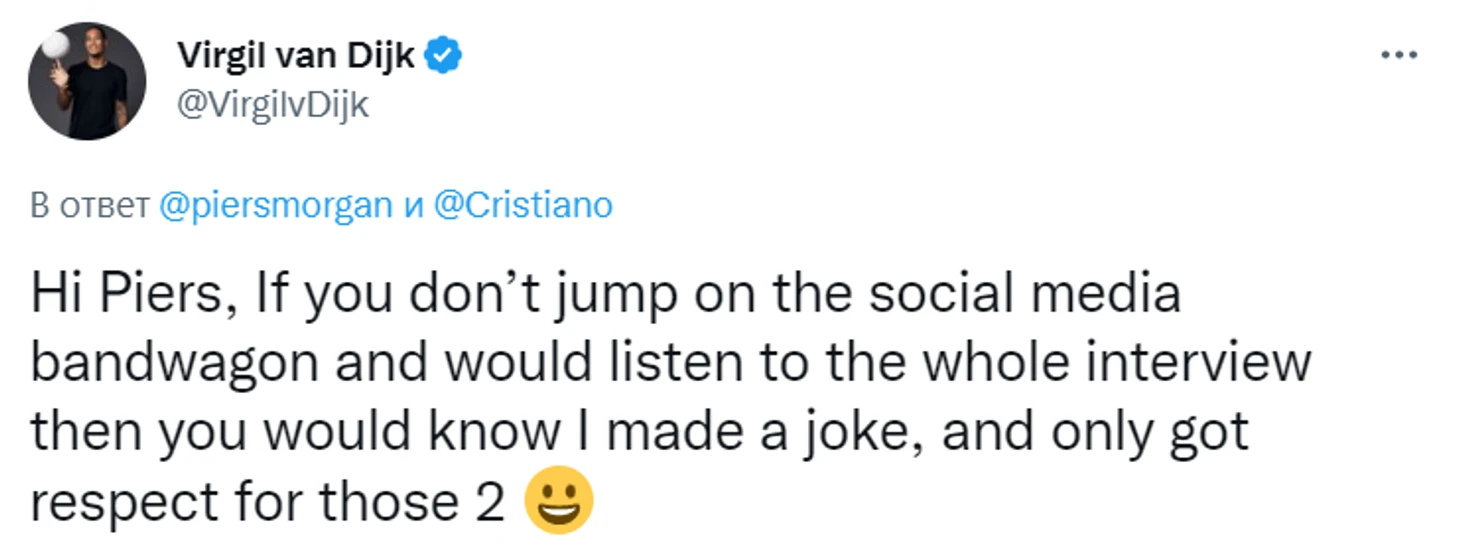Open the @Cristiano mention link
Image resolution: width=1460 pixels, height=548 pixels.
pos(523,205)
